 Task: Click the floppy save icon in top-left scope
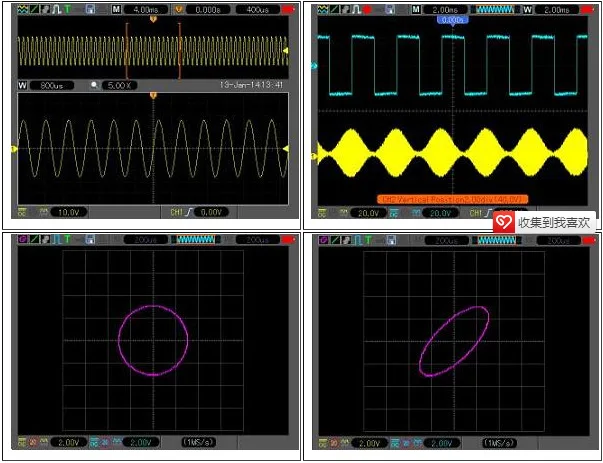point(90,9)
